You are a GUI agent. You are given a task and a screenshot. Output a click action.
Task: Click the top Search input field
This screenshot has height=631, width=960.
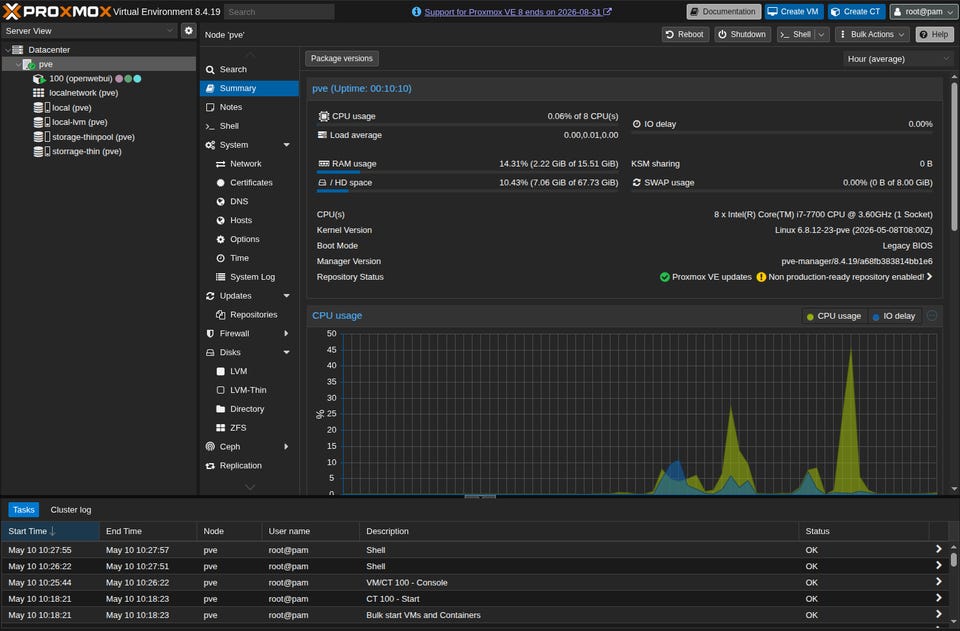pyautogui.click(x=279, y=12)
